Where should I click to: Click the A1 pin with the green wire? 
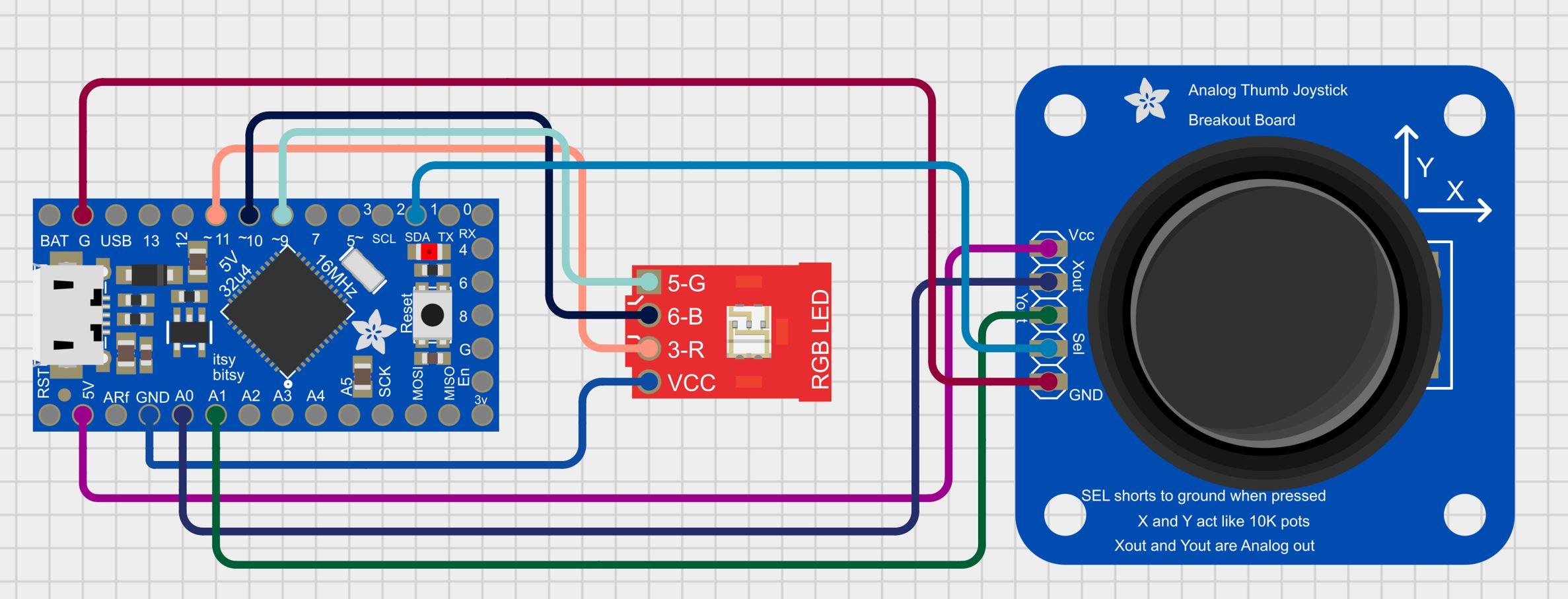coord(216,415)
